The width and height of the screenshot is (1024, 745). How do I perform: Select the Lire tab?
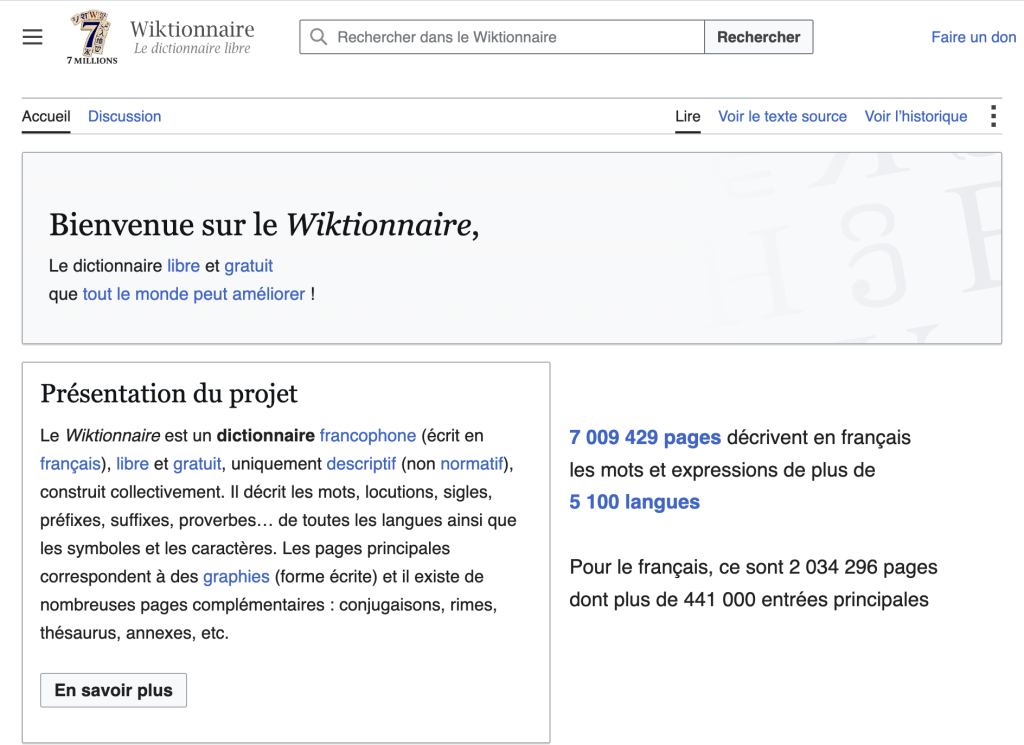[x=688, y=116]
